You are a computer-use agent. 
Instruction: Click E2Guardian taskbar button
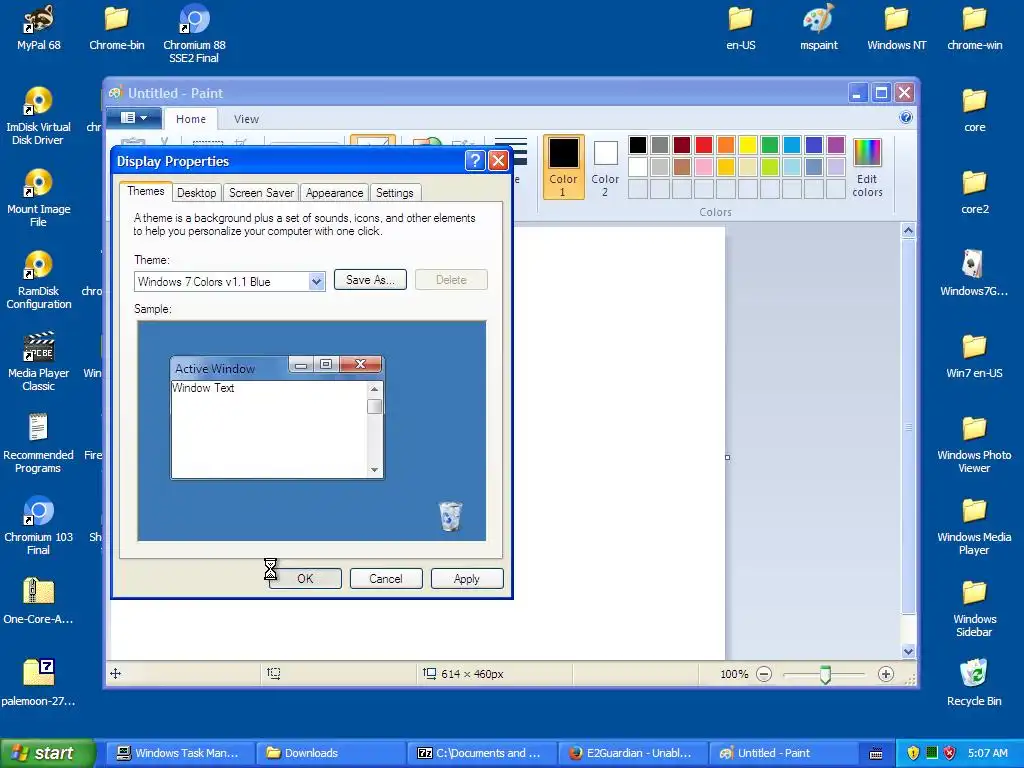(633, 753)
